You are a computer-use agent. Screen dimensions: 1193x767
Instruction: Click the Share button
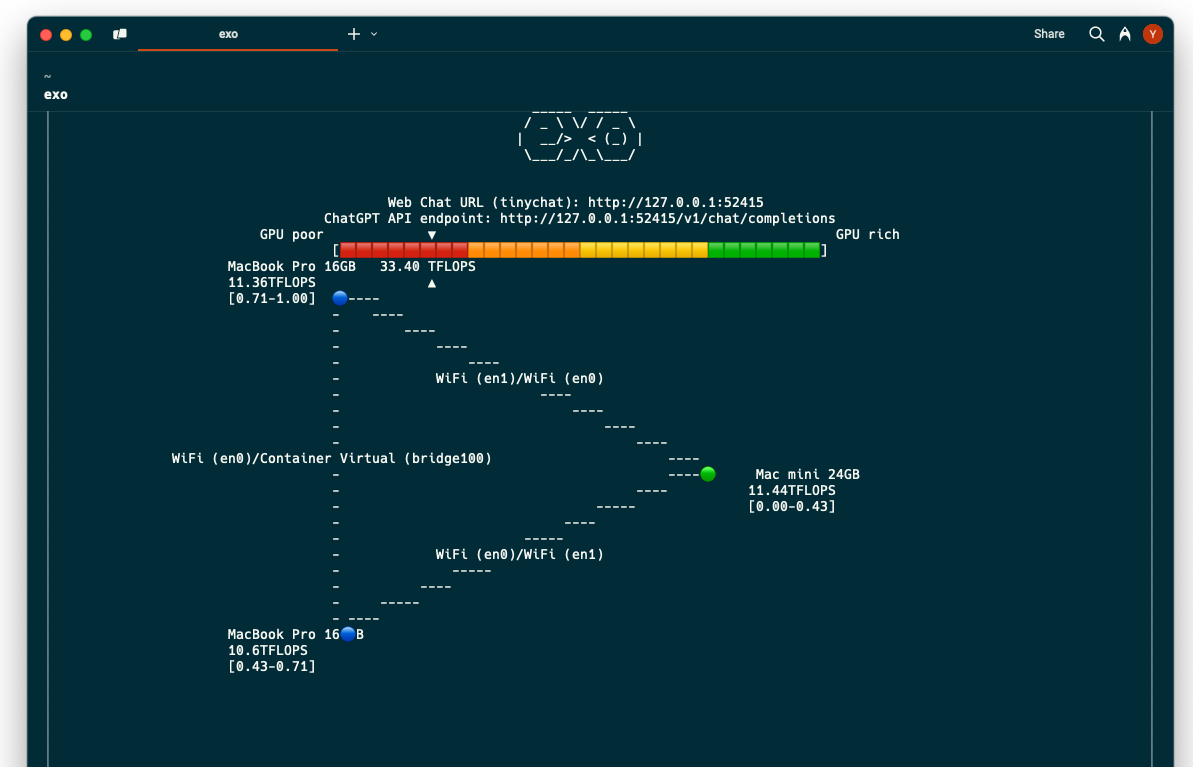click(x=1048, y=34)
